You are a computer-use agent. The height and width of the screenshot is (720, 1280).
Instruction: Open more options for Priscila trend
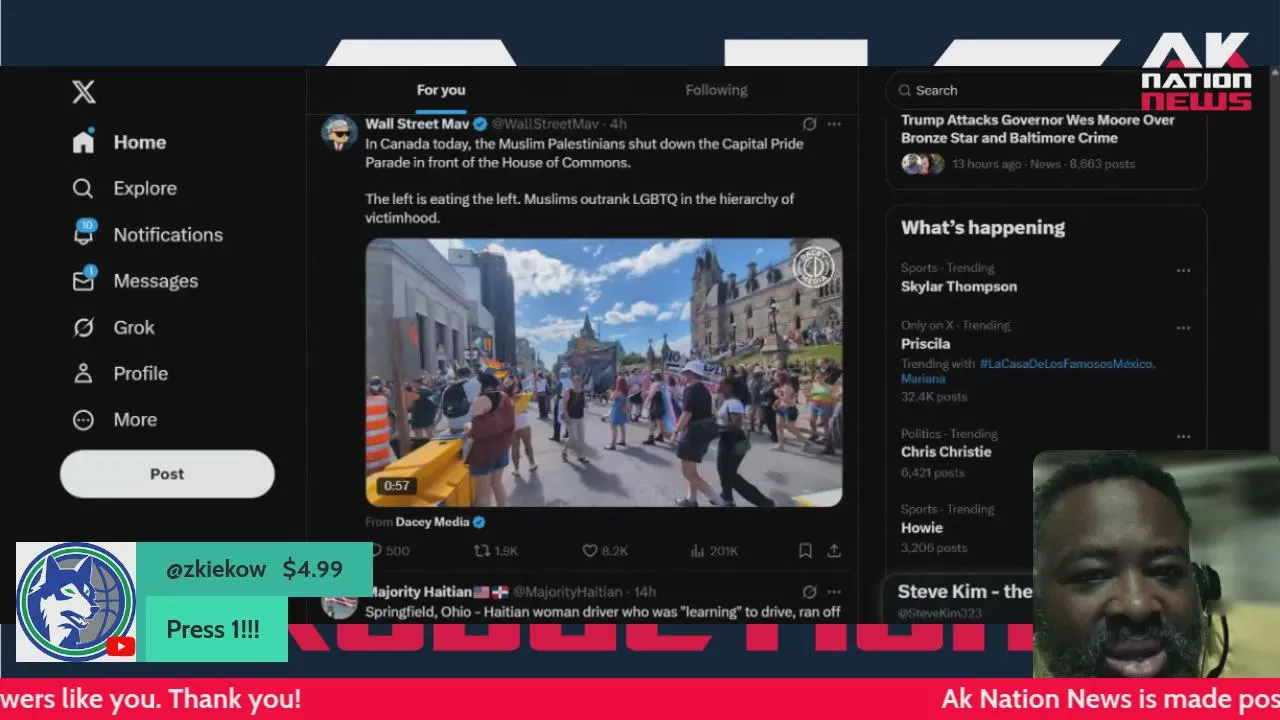1184,328
